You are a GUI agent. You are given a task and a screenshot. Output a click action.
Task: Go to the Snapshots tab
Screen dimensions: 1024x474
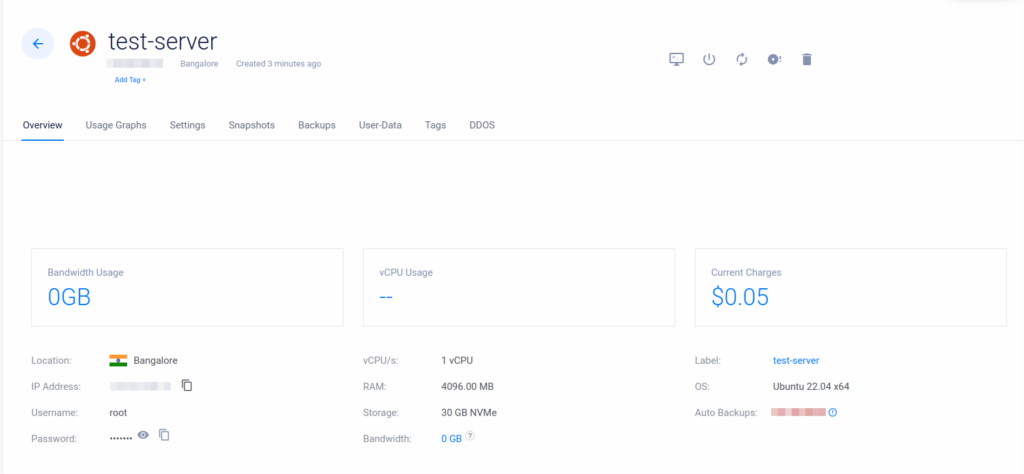click(251, 125)
